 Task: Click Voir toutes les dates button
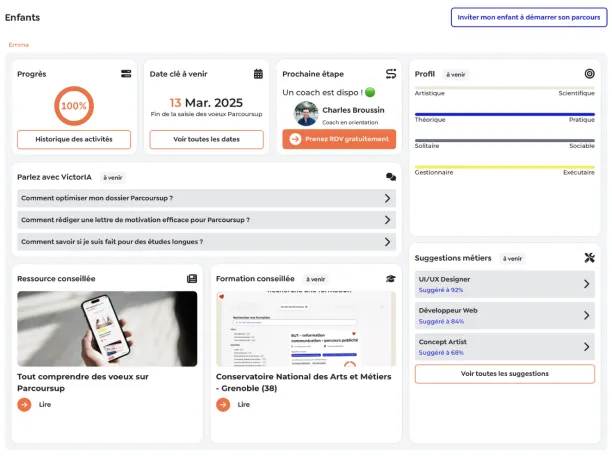click(206, 139)
